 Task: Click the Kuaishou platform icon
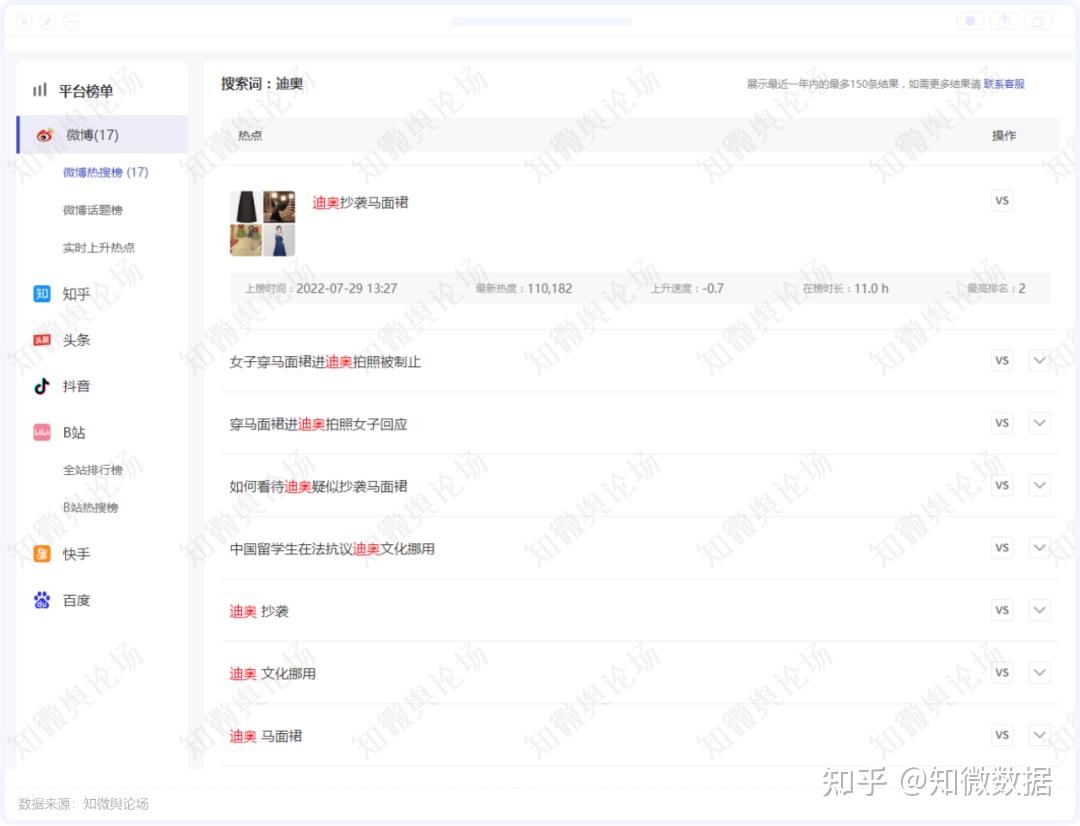pos(42,554)
